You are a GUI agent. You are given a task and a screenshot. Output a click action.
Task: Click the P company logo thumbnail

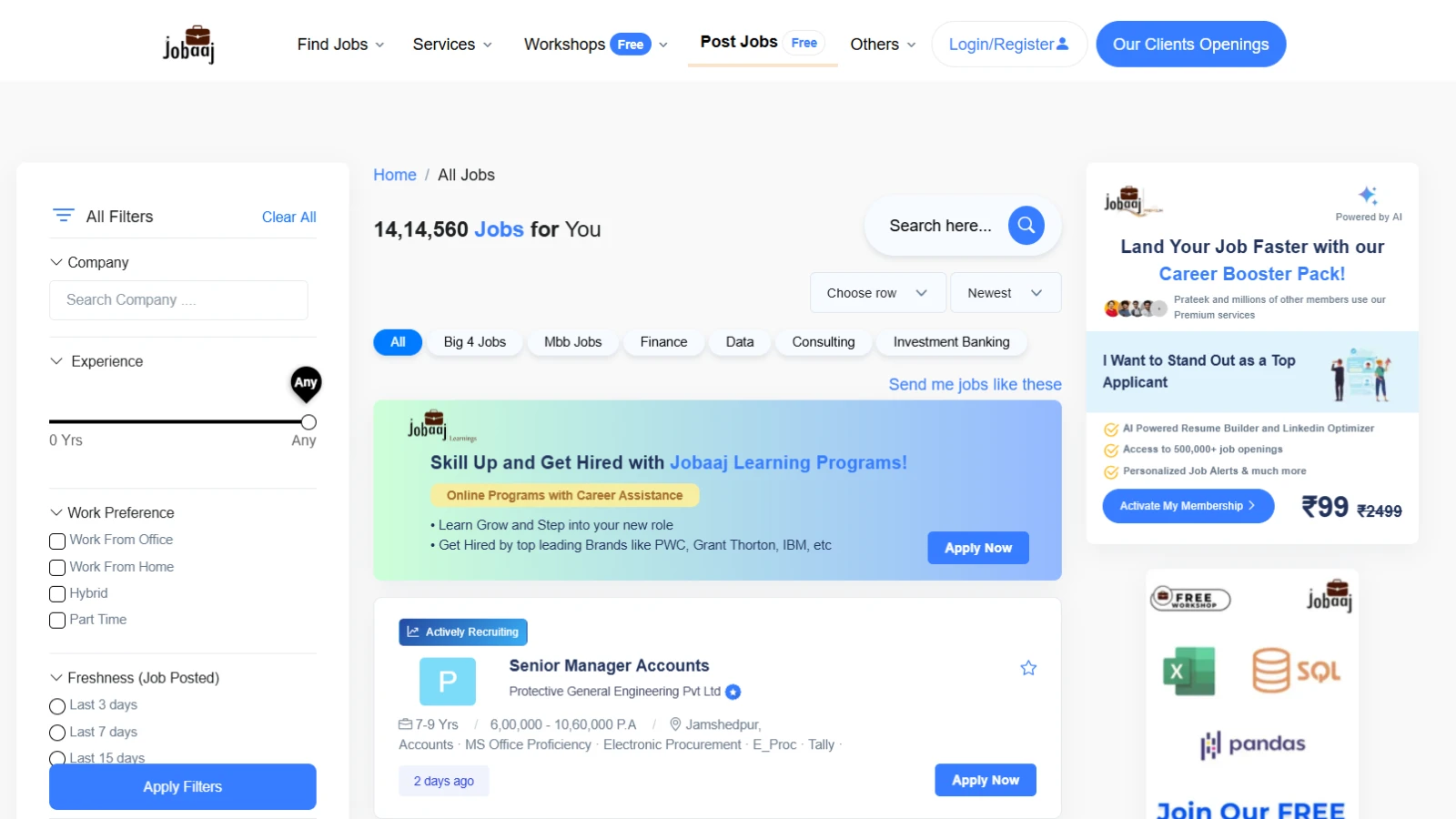click(x=447, y=682)
